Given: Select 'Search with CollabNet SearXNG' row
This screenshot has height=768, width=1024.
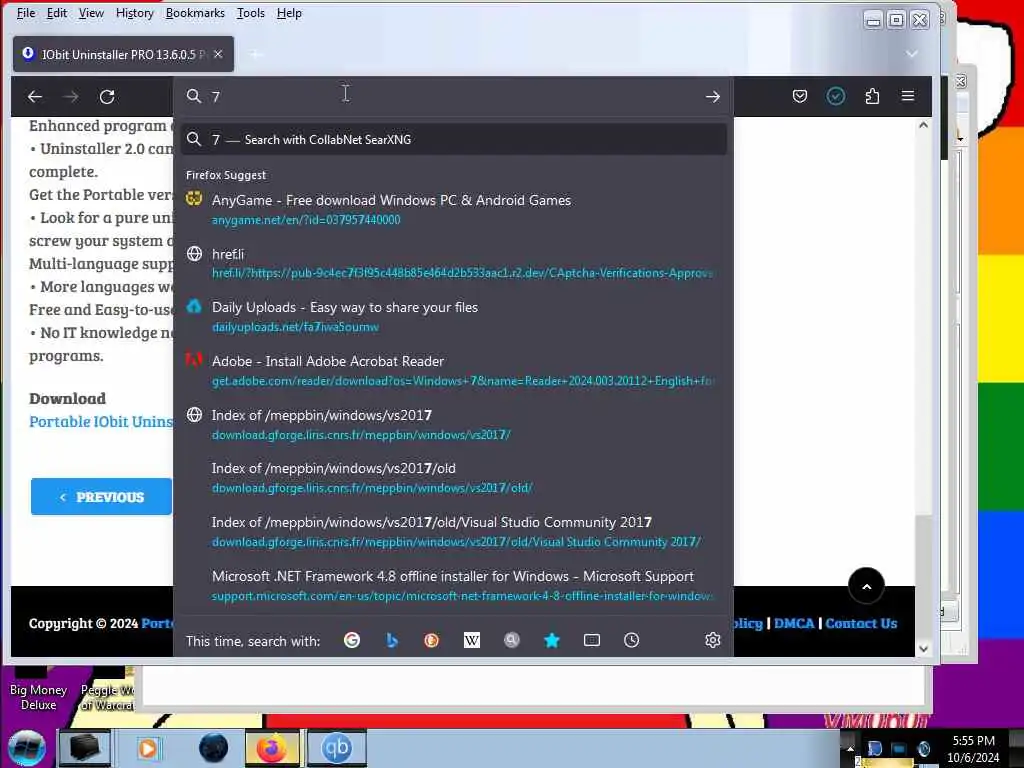Looking at the screenshot, I should (454, 139).
